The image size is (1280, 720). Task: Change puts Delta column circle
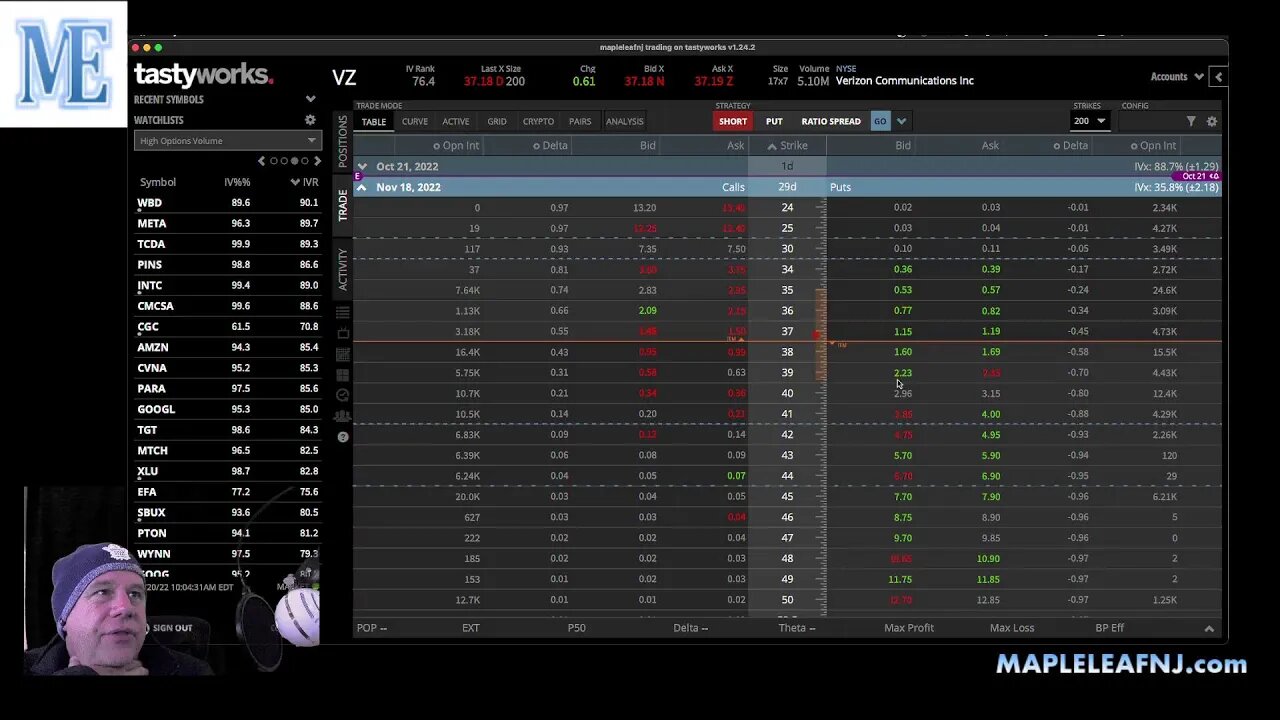[x=1057, y=146]
